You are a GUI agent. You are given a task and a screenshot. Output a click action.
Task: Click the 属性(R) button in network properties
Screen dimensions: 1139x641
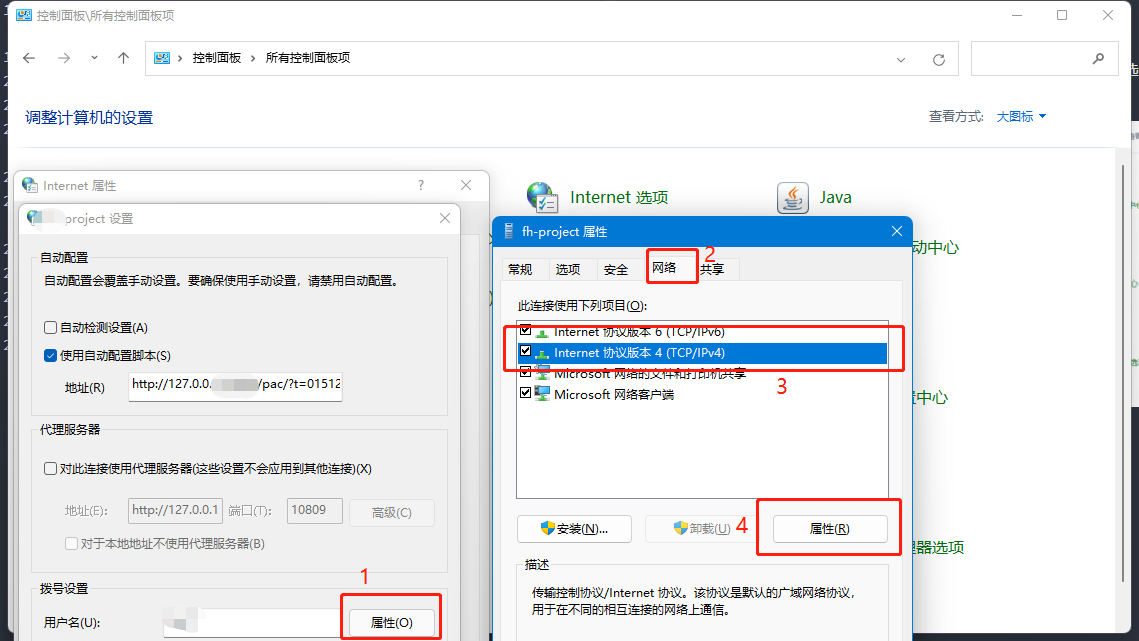(x=828, y=528)
